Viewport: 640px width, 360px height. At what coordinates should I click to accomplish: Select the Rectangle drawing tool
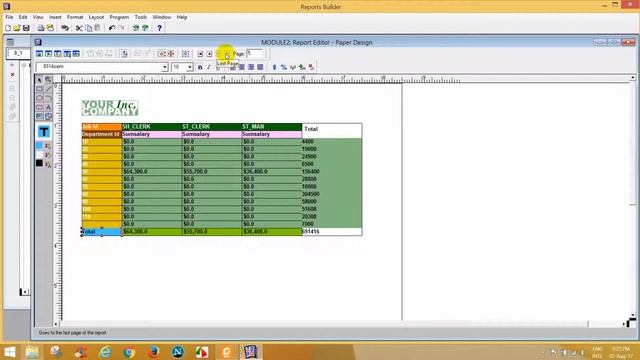point(39,89)
